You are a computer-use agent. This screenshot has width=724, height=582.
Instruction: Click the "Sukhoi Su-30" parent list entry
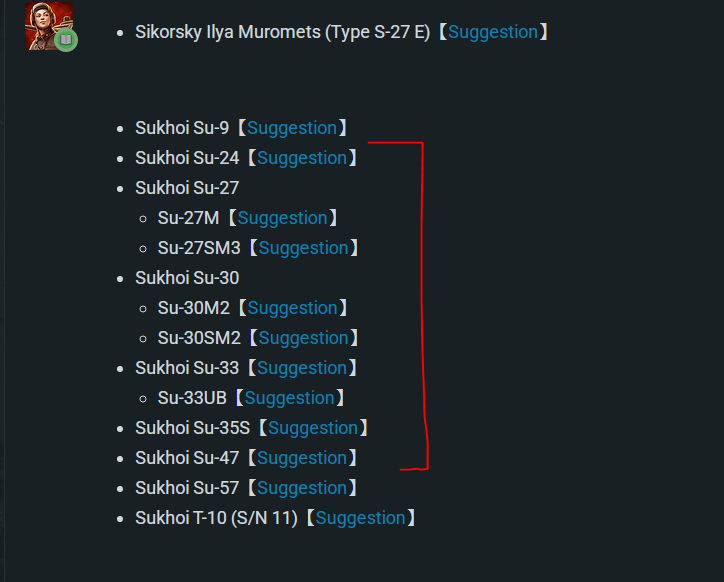click(187, 278)
